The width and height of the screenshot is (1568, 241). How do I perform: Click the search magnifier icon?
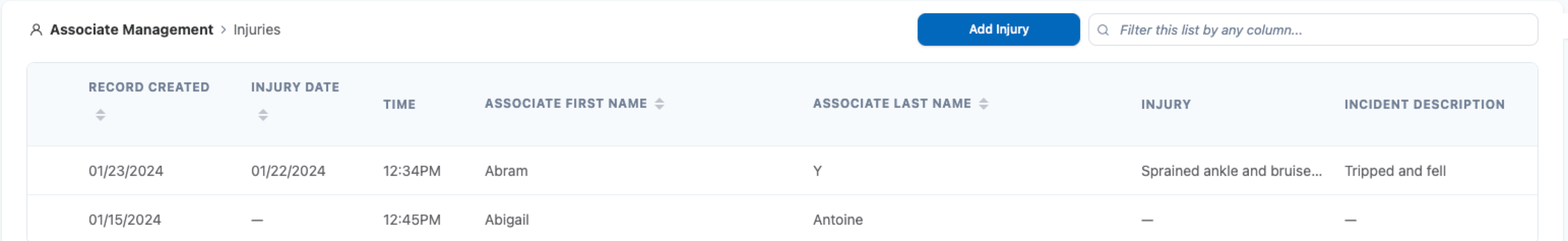coord(1103,30)
